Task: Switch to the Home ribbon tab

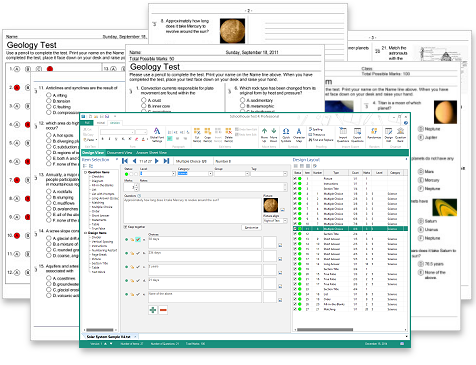Action: (x=101, y=123)
